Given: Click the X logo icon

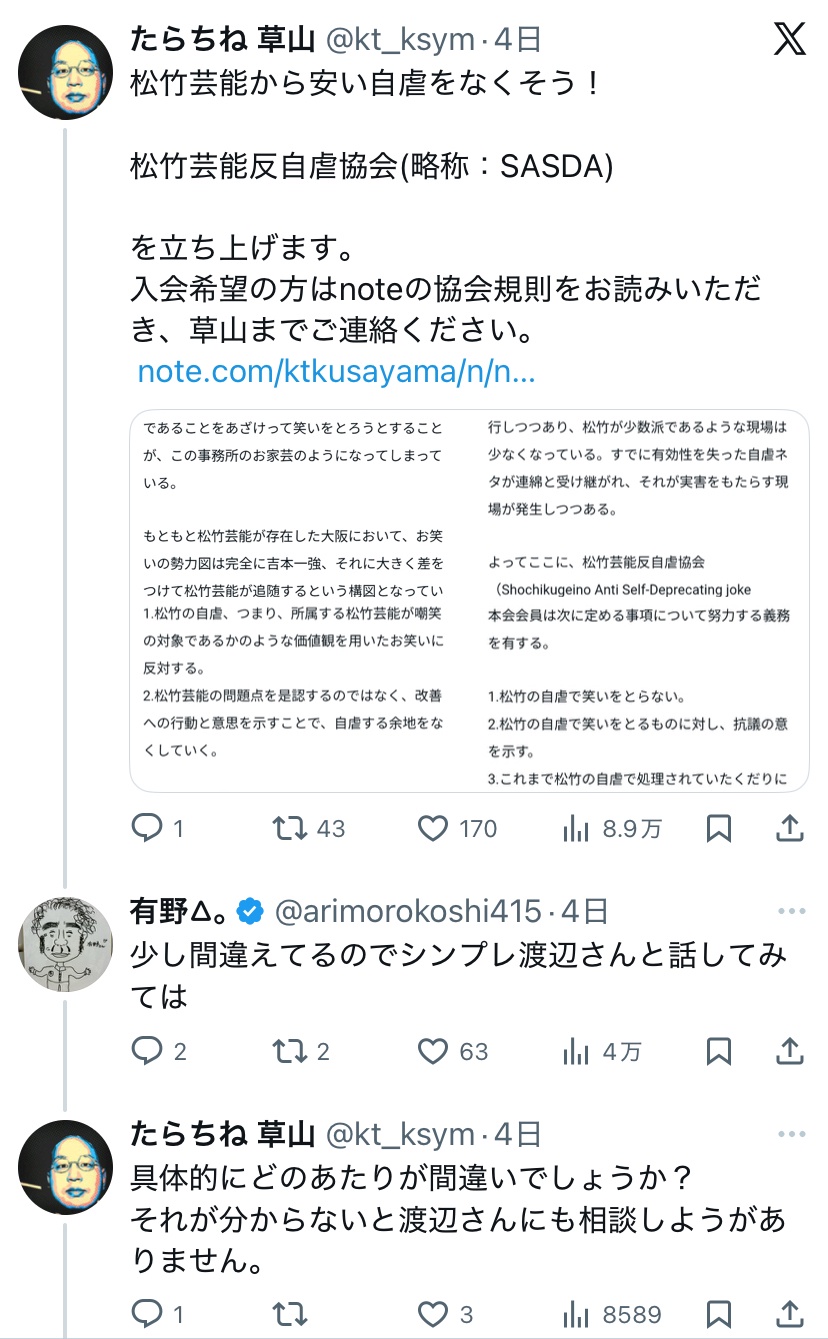Looking at the screenshot, I should point(790,40).
